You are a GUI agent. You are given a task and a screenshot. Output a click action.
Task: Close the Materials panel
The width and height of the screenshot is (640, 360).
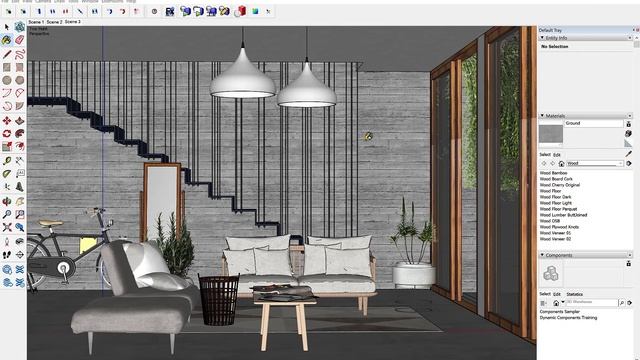tap(630, 116)
